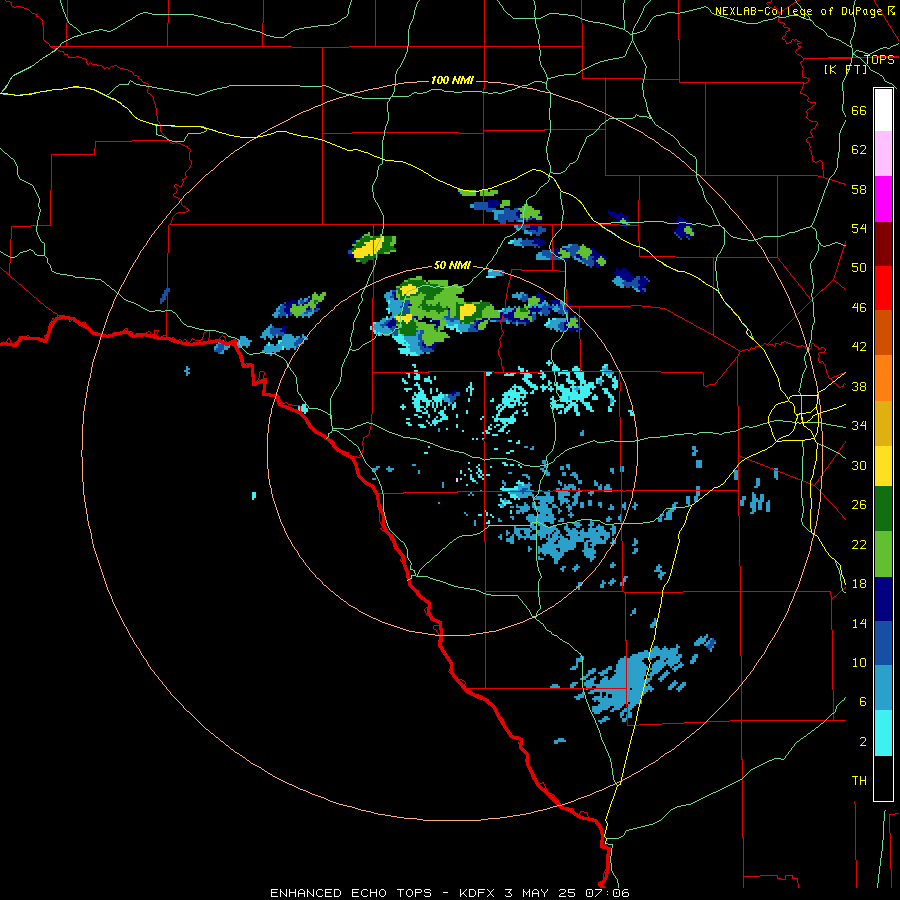Pick the navy blue legend swatch
900x900 pixels.
883,599
